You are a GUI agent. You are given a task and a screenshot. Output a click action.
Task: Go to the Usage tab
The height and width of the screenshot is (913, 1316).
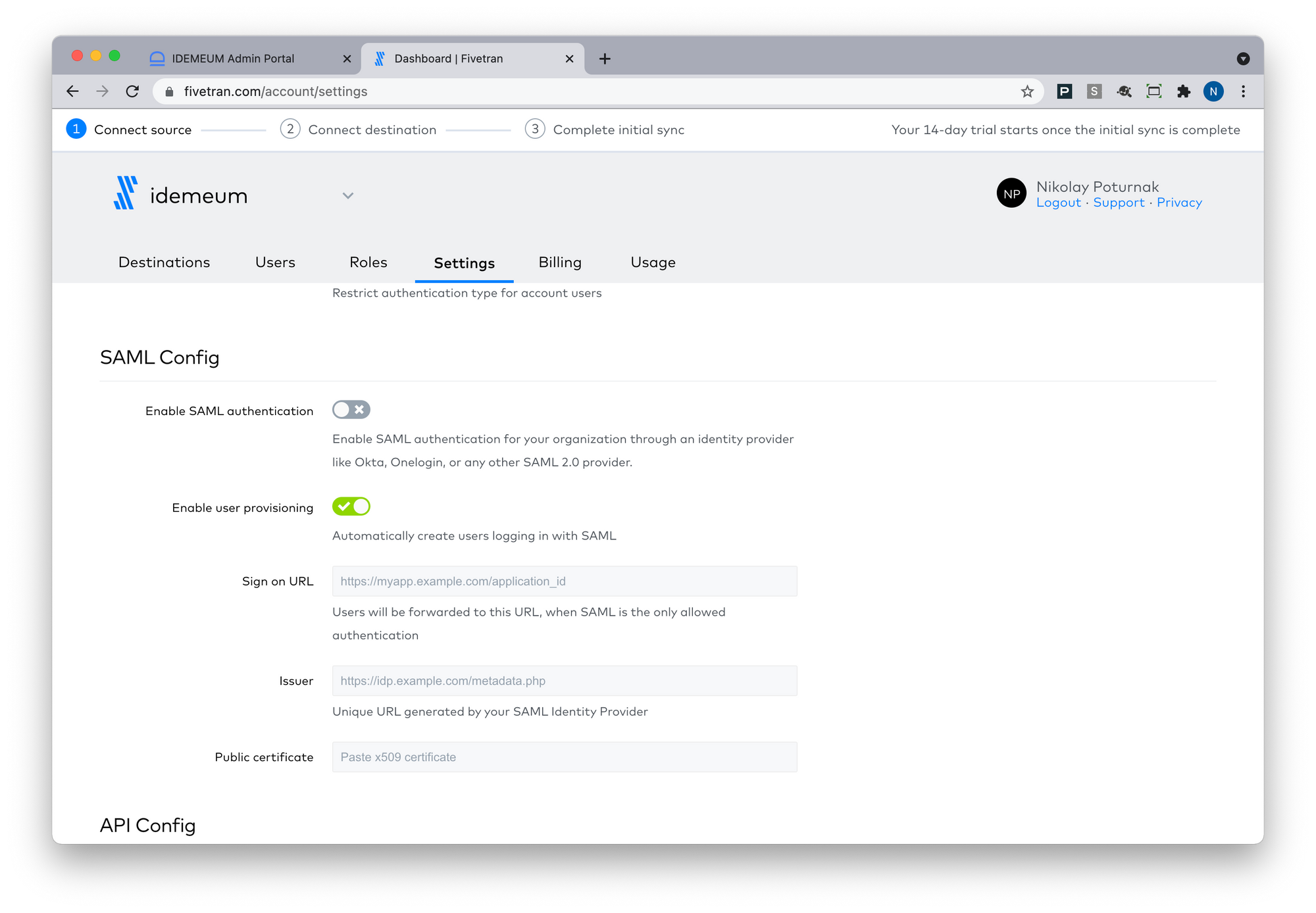[x=653, y=262]
